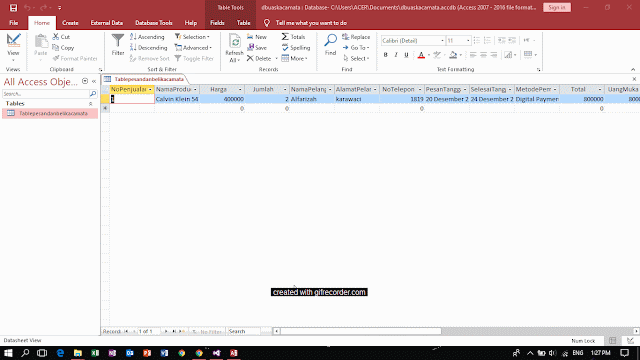The width and height of the screenshot is (640, 360).
Task: Click the Save icon in title bar
Action: click(x=13, y=7)
